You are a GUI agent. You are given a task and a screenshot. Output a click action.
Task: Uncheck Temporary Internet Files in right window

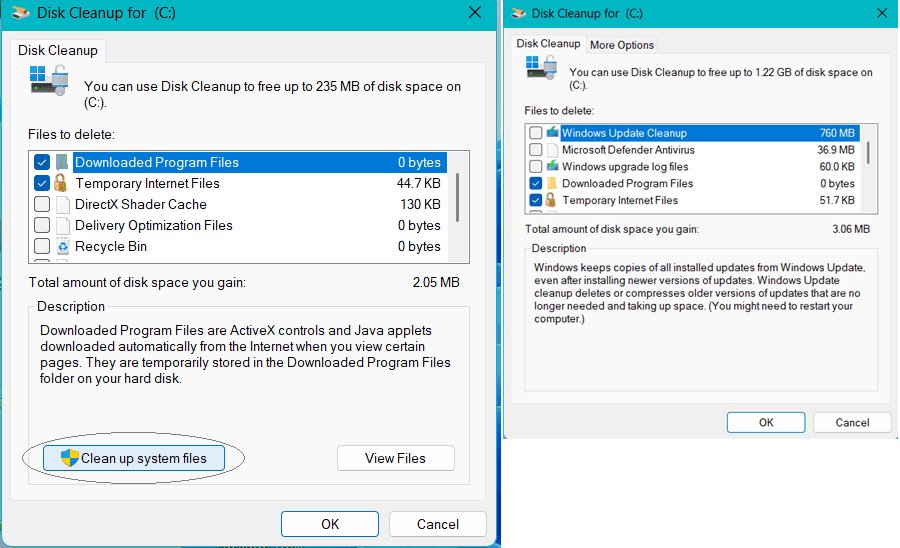click(536, 200)
